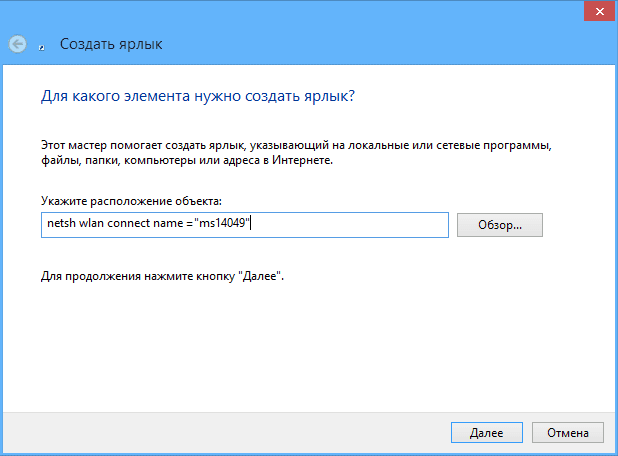This screenshot has width=618, height=456.
Task: Click the empty space right of ms14049 in the field
Action: (x=349, y=225)
